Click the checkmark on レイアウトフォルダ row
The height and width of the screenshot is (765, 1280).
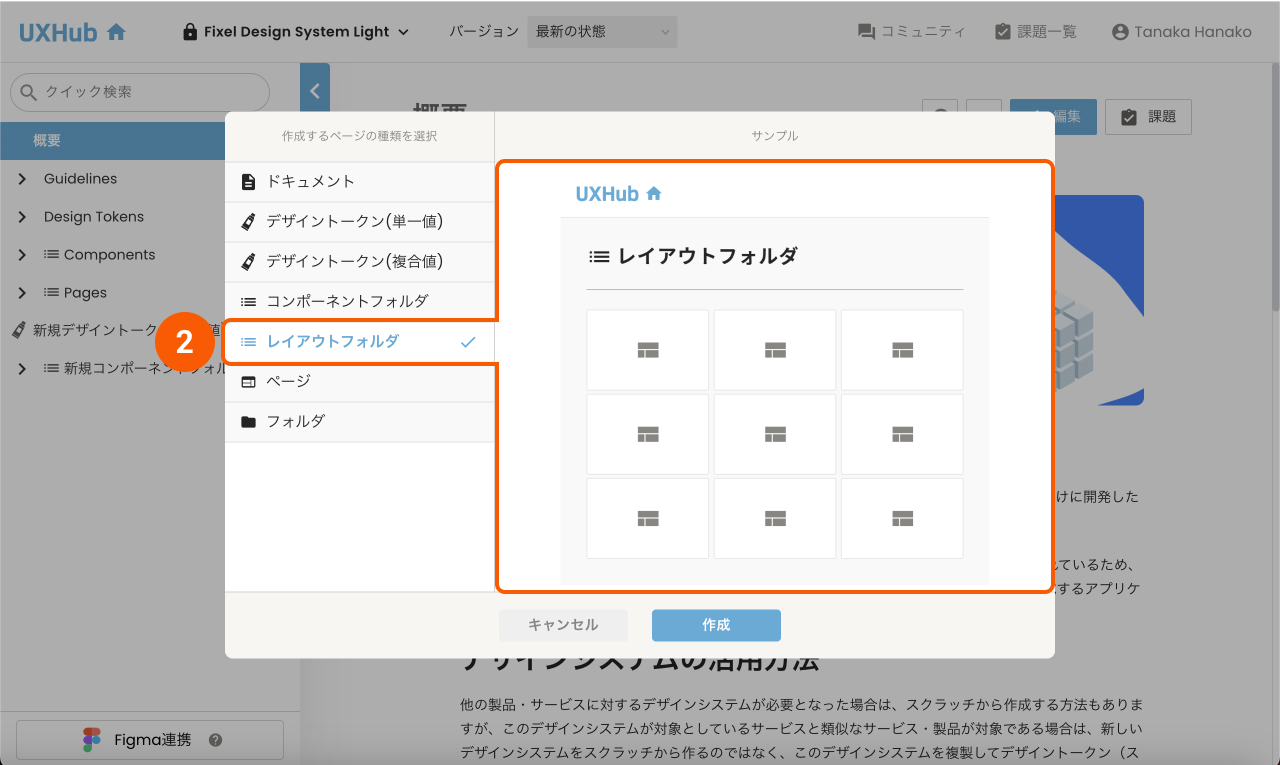[x=468, y=341]
